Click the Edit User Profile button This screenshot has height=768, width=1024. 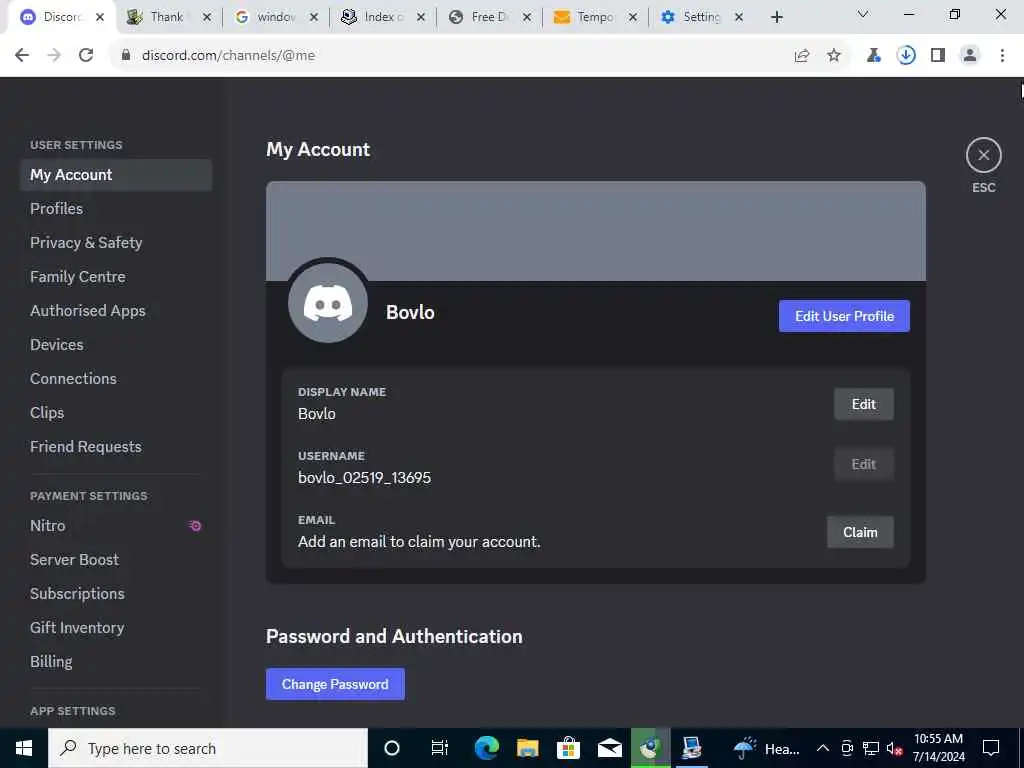[844, 316]
